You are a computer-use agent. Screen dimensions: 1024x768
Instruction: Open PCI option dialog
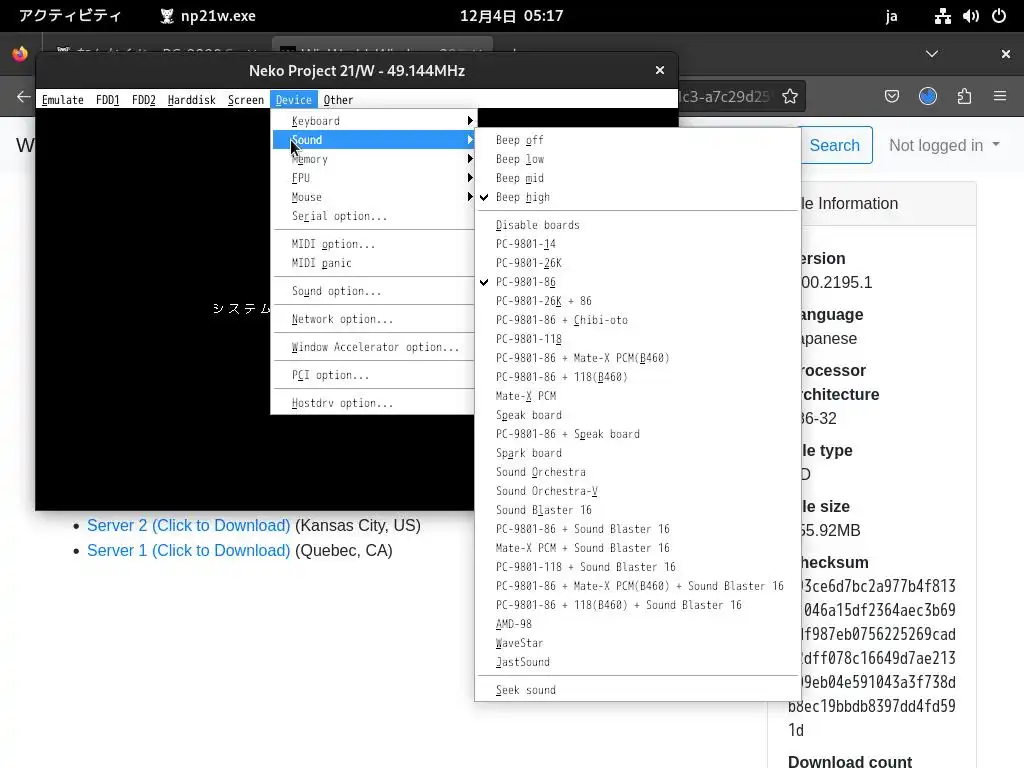(x=374, y=375)
